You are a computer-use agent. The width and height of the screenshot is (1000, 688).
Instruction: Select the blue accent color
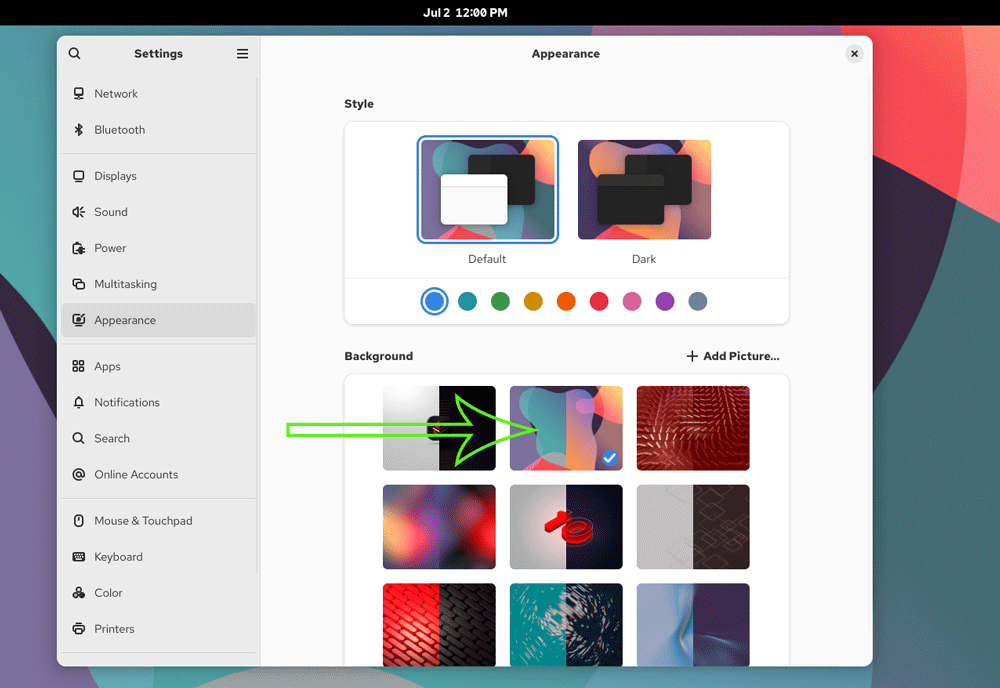click(x=434, y=302)
